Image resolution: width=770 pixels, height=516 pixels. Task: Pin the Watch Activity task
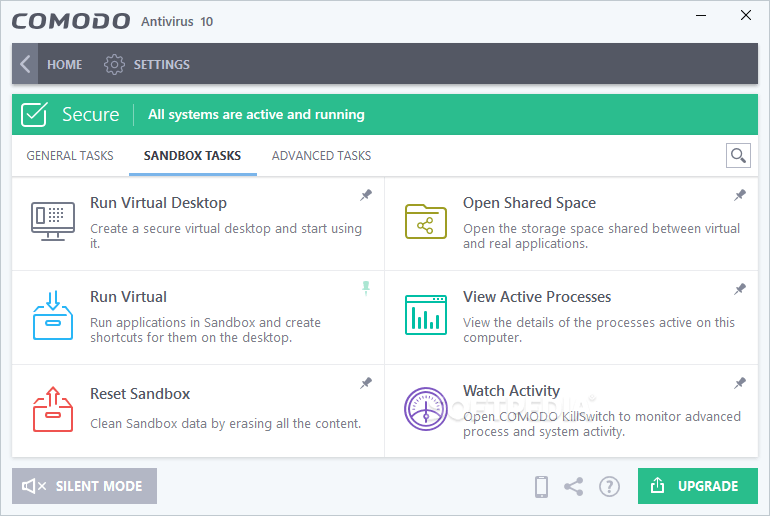pyautogui.click(x=740, y=383)
